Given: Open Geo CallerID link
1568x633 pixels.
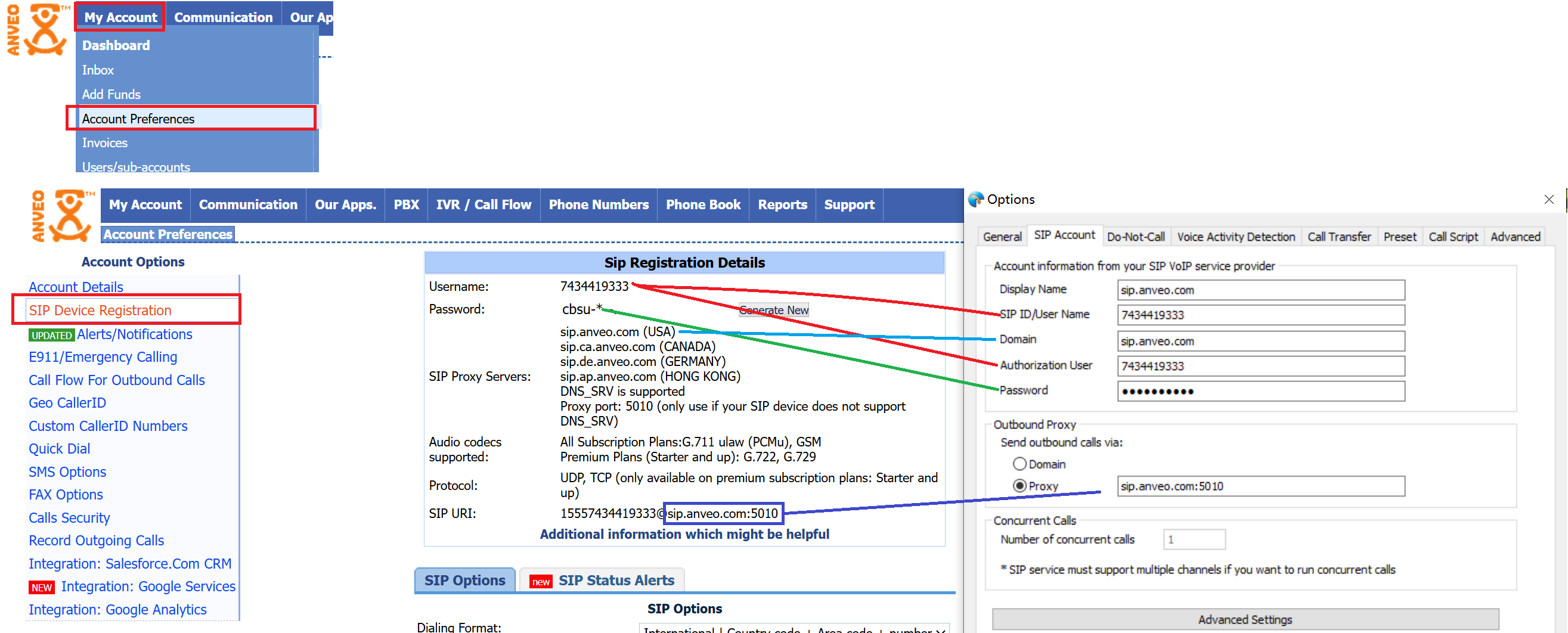Looking at the screenshot, I should pos(67,403).
